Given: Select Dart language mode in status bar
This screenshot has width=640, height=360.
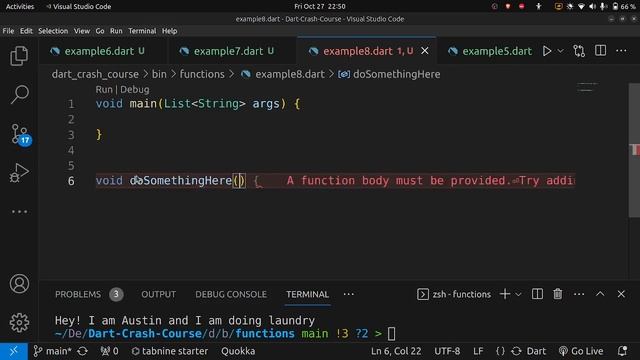Looking at the screenshot, I should point(536,351).
